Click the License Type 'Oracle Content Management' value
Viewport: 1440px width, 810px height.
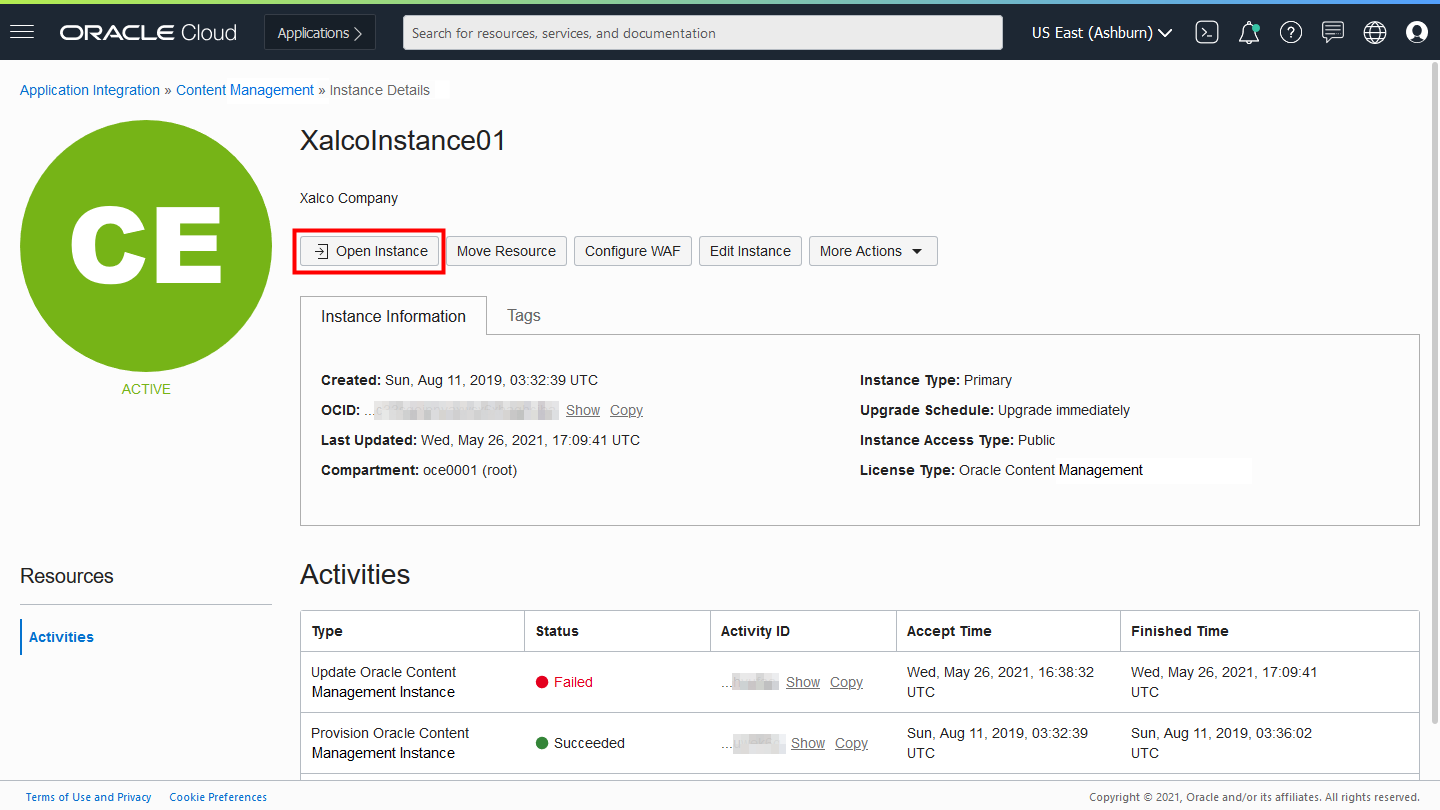click(x=1051, y=470)
